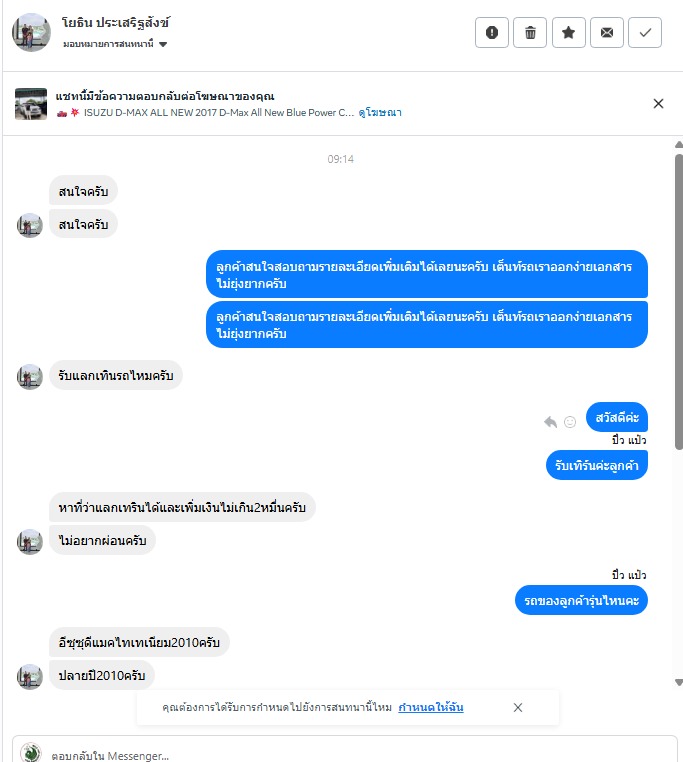The width and height of the screenshot is (683, 762).
Task: React to สวัสดีค่ะ message with smiley icon
Action: click(570, 422)
